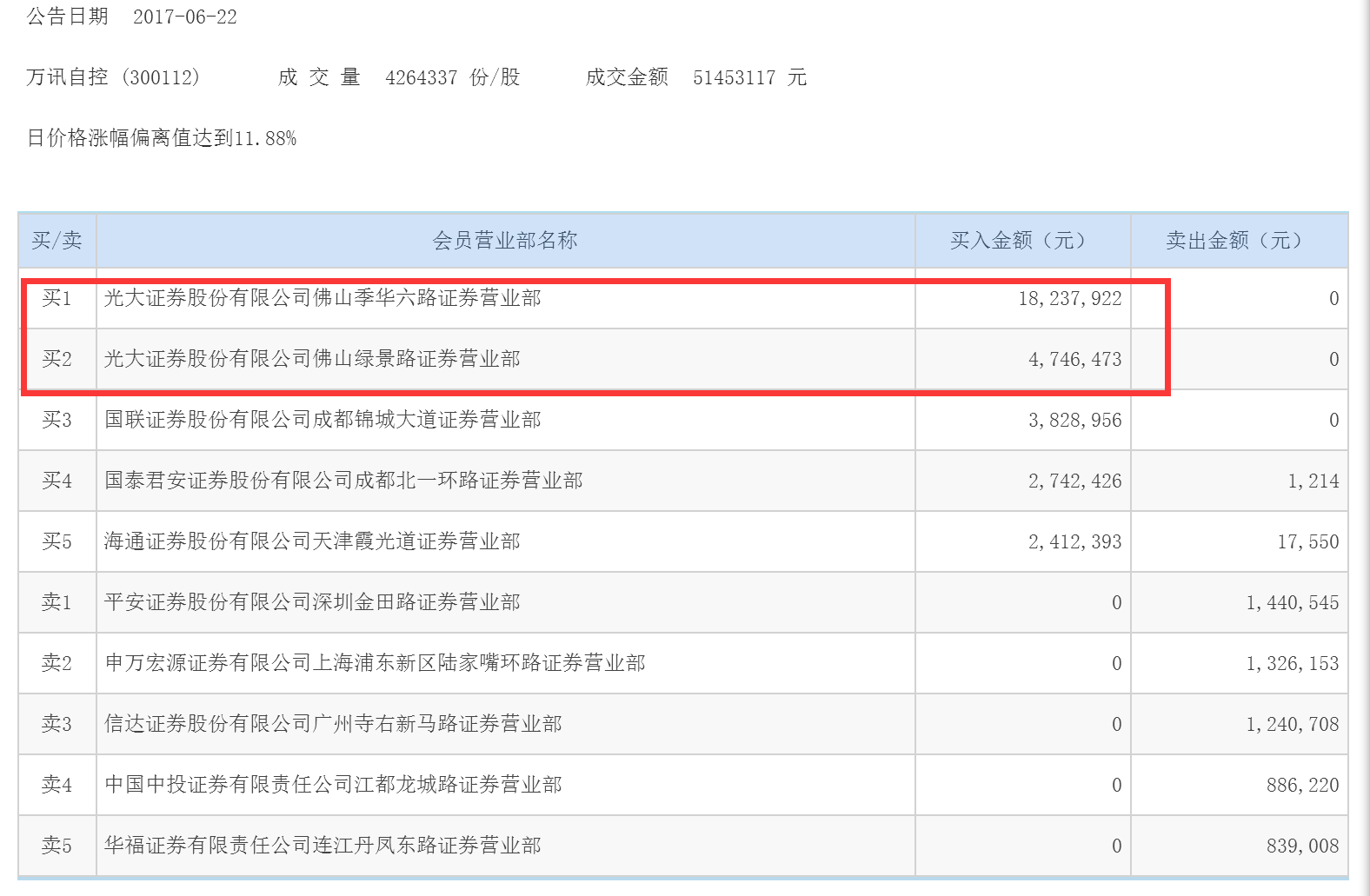
Task: Click 国联证券成都锦城大道证券营业部 branch name
Action: click(323, 420)
